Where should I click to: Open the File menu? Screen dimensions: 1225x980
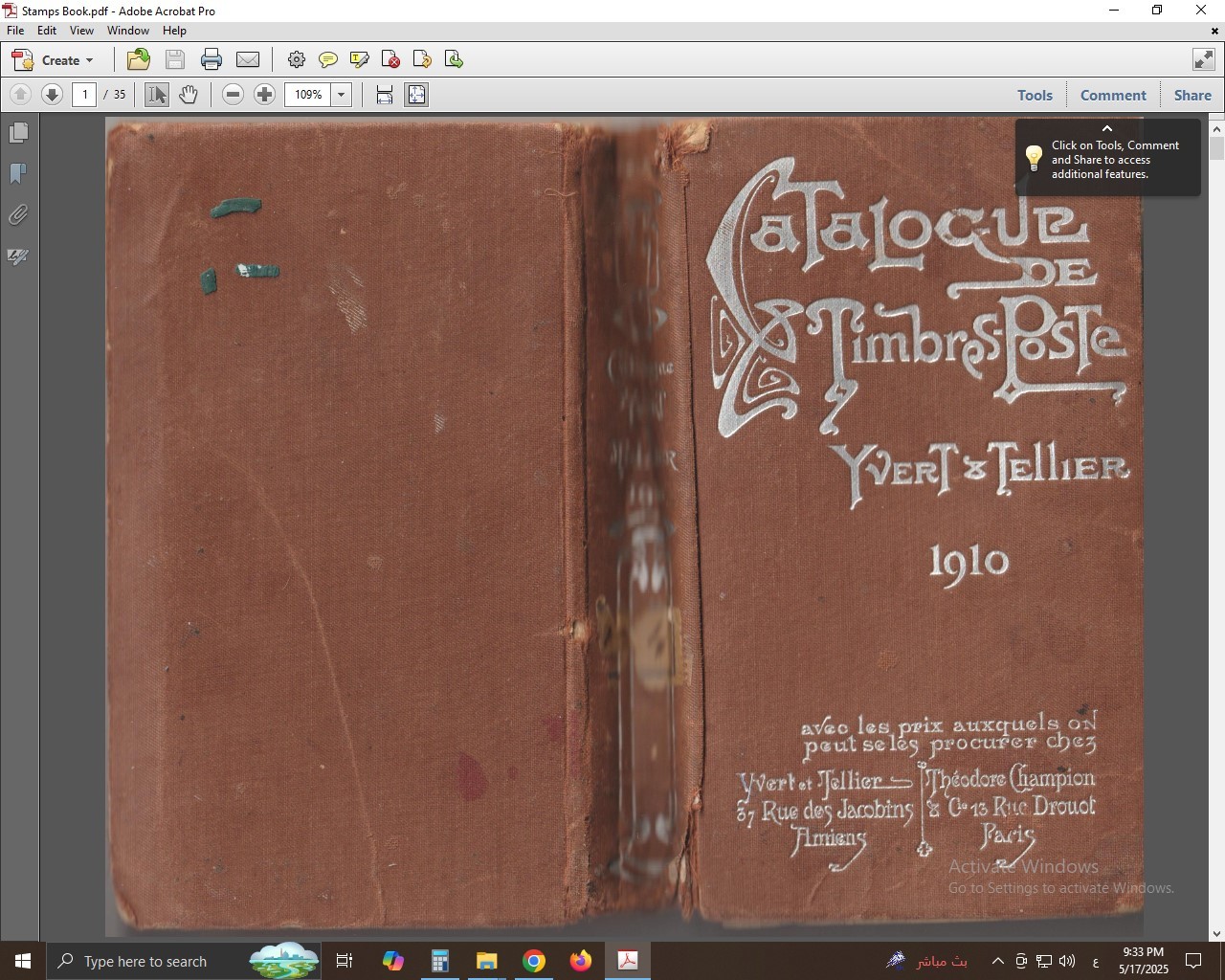point(15,31)
